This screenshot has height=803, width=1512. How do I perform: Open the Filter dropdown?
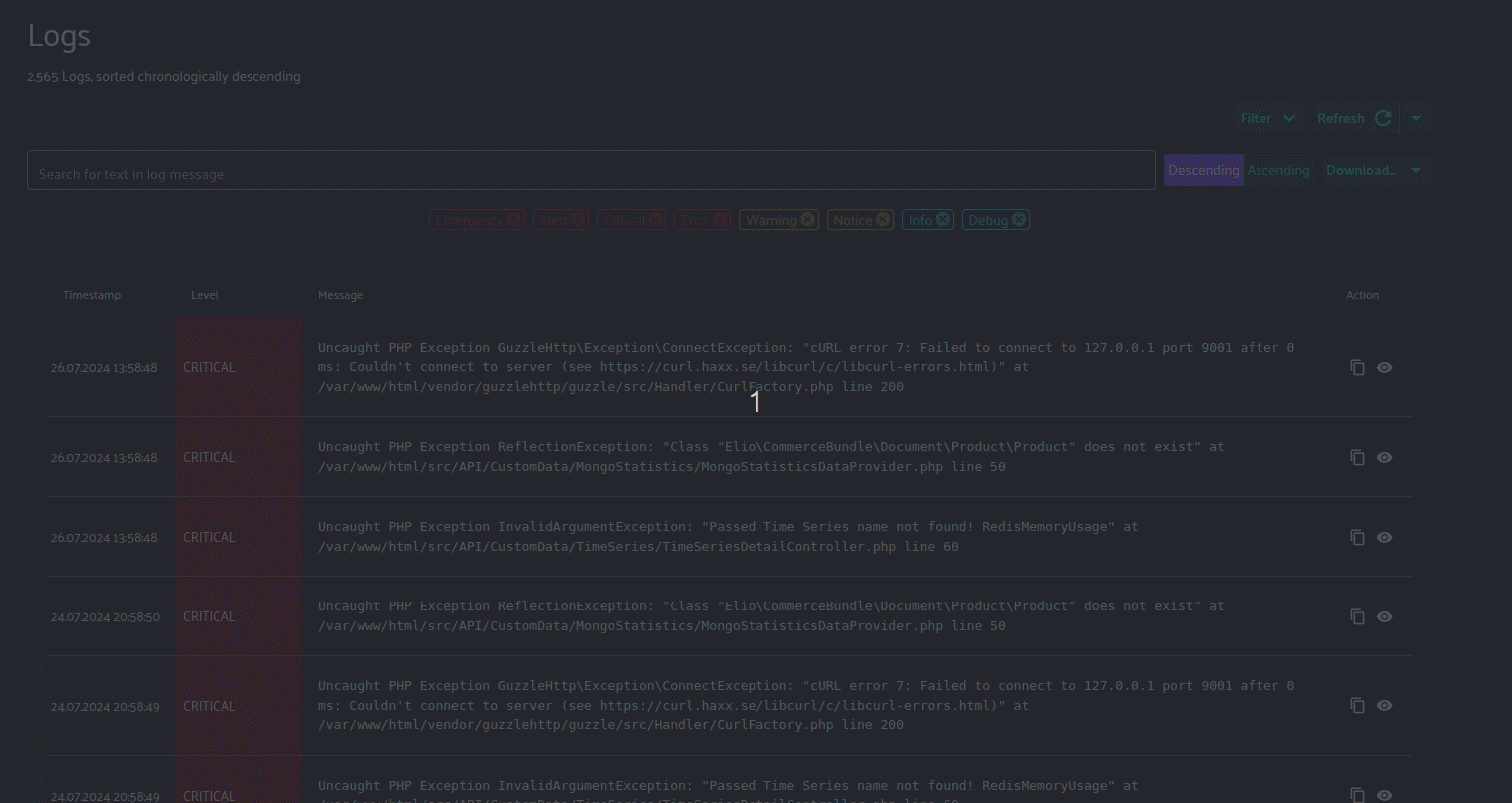pos(1267,118)
